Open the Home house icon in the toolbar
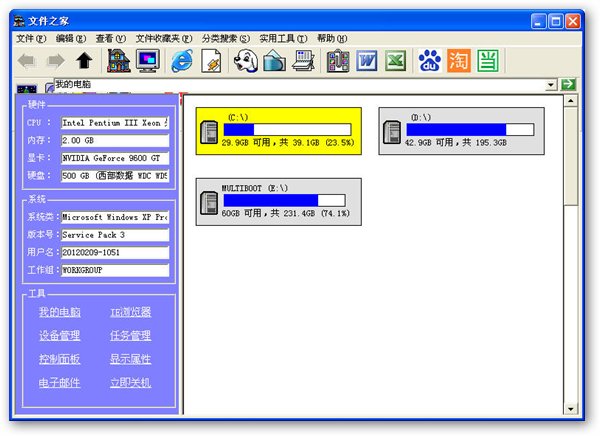This screenshot has height=436, width=600. click(x=118, y=60)
